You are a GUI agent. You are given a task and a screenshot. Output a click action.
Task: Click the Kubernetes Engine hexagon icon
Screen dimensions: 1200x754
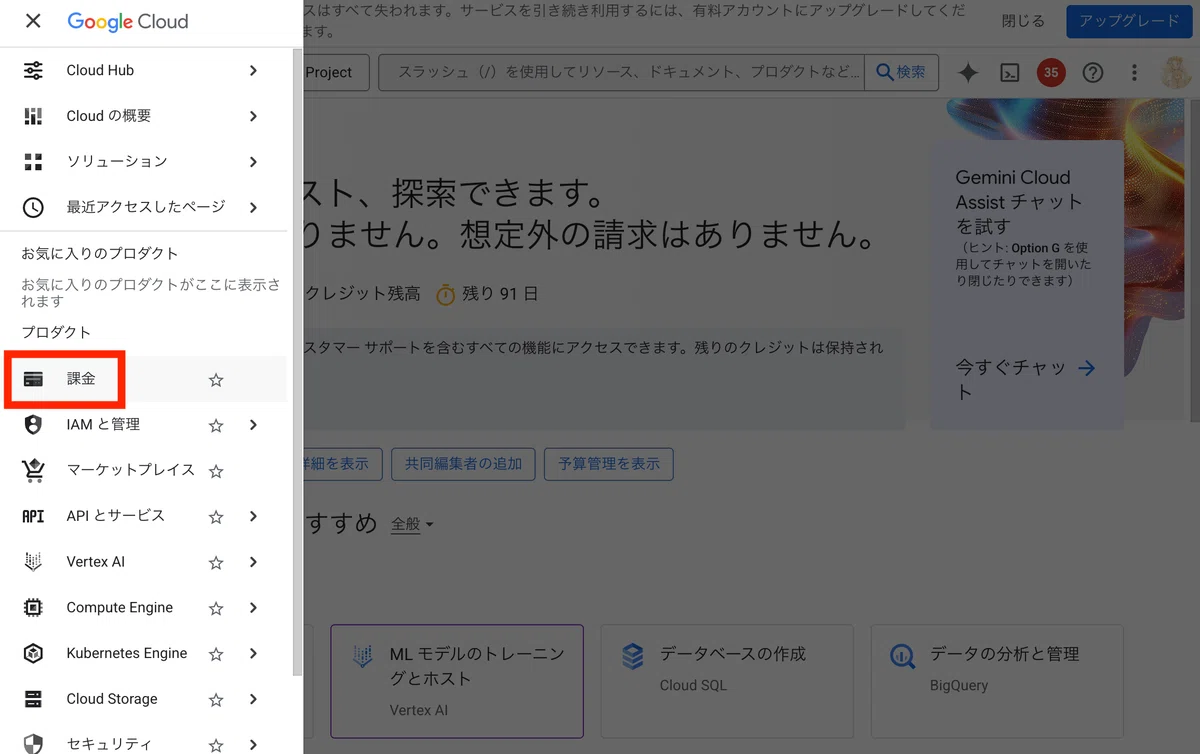(33, 653)
